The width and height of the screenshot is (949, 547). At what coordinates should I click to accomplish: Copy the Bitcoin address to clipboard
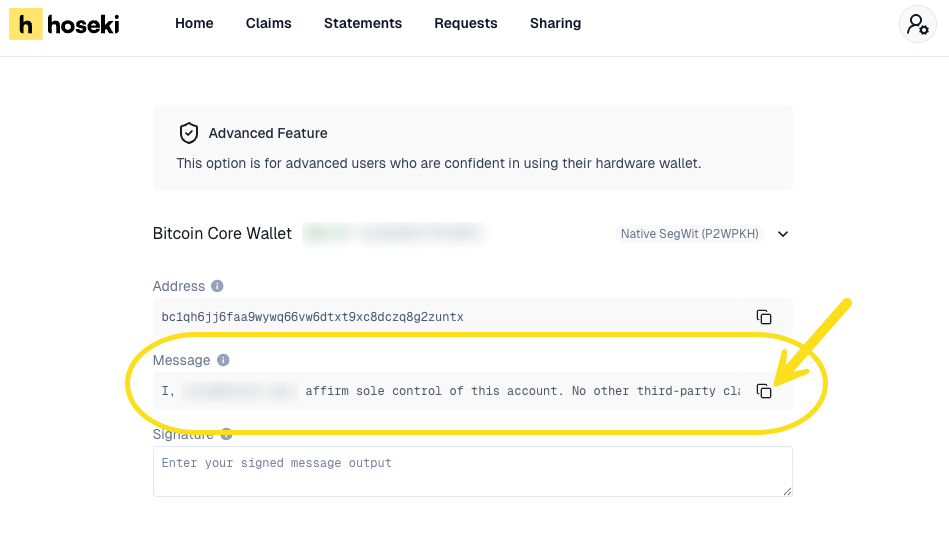(x=764, y=317)
